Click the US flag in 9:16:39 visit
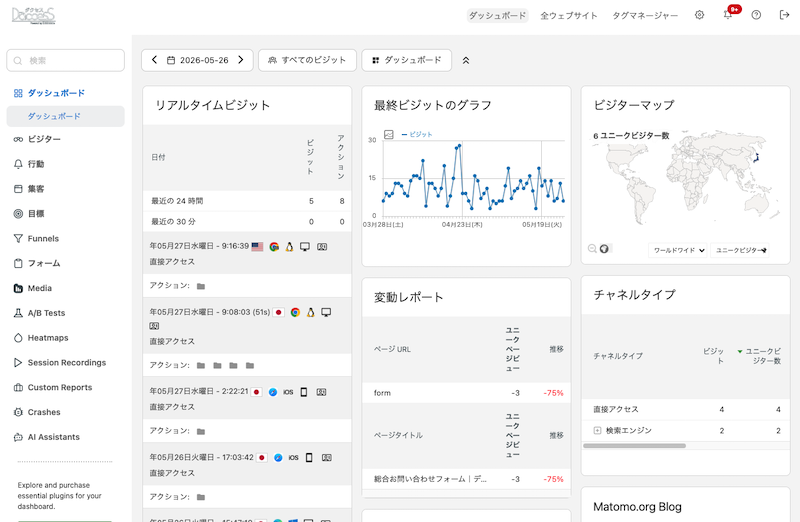 coord(257,246)
